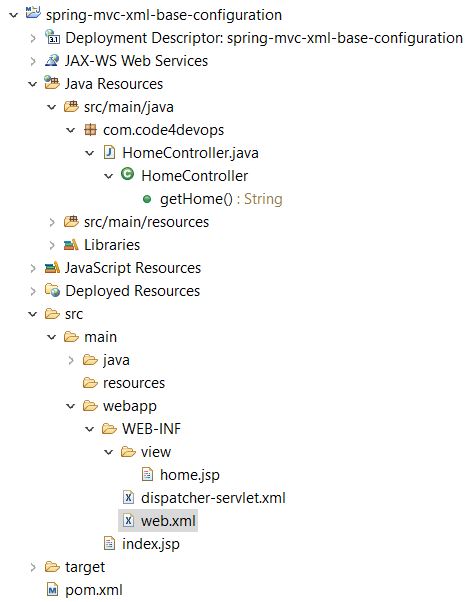The width and height of the screenshot is (473, 602).
Task: Expand the JavaScript Resources node
Action: (x=33, y=268)
